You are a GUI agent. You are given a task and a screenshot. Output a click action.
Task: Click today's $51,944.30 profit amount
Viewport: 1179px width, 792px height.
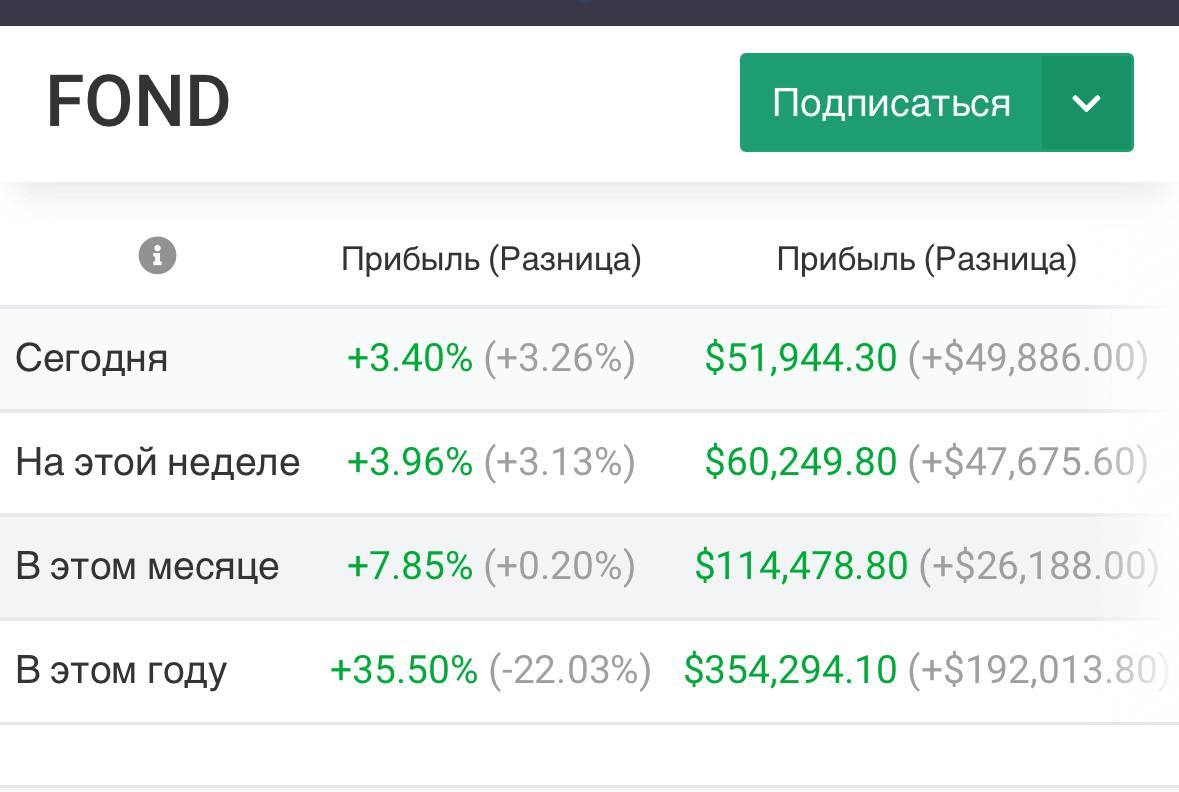(x=801, y=357)
